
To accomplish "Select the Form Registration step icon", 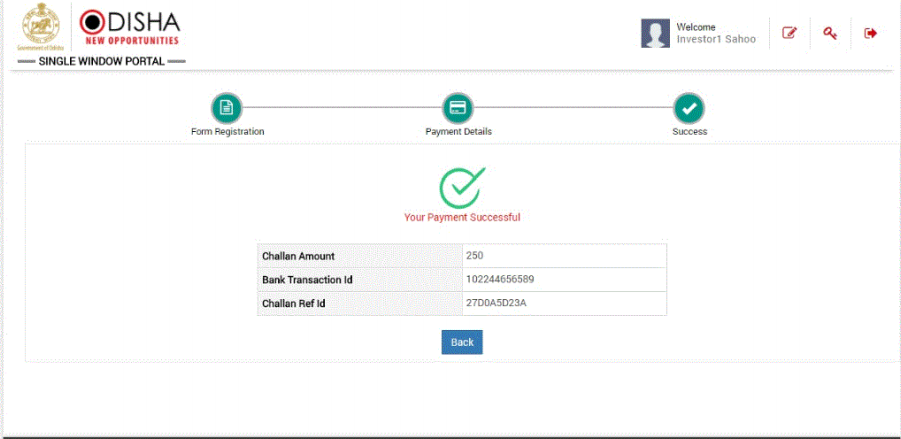I will coord(227,108).
